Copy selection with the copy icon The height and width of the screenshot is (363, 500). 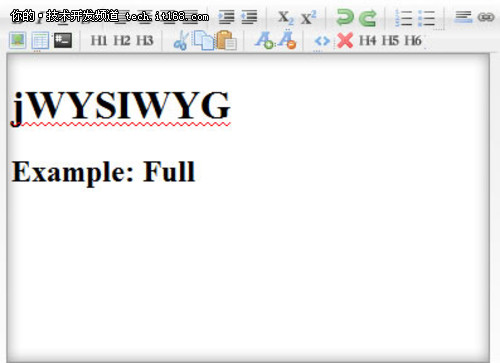click(x=204, y=41)
